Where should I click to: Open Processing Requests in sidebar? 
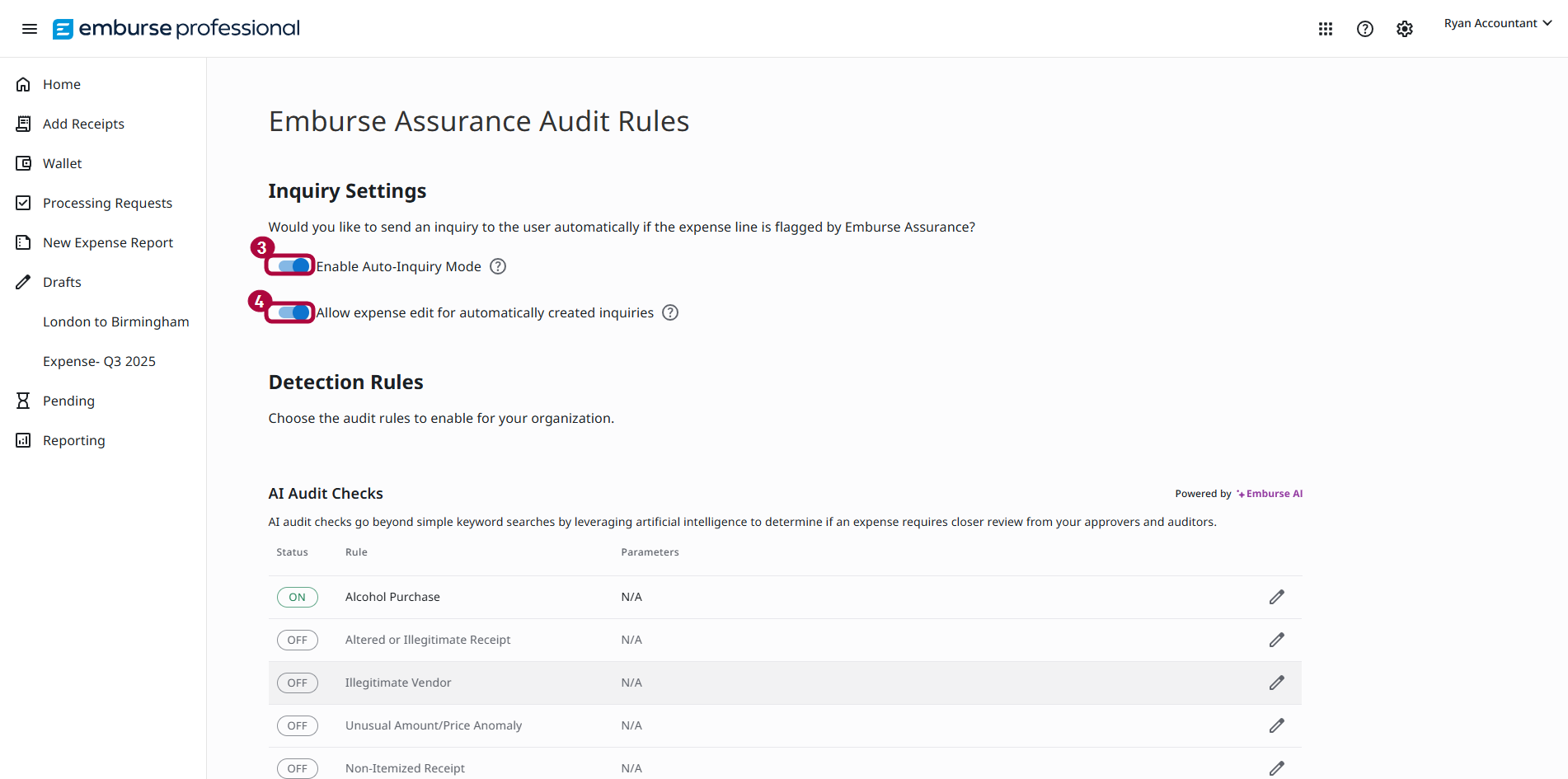tap(107, 203)
